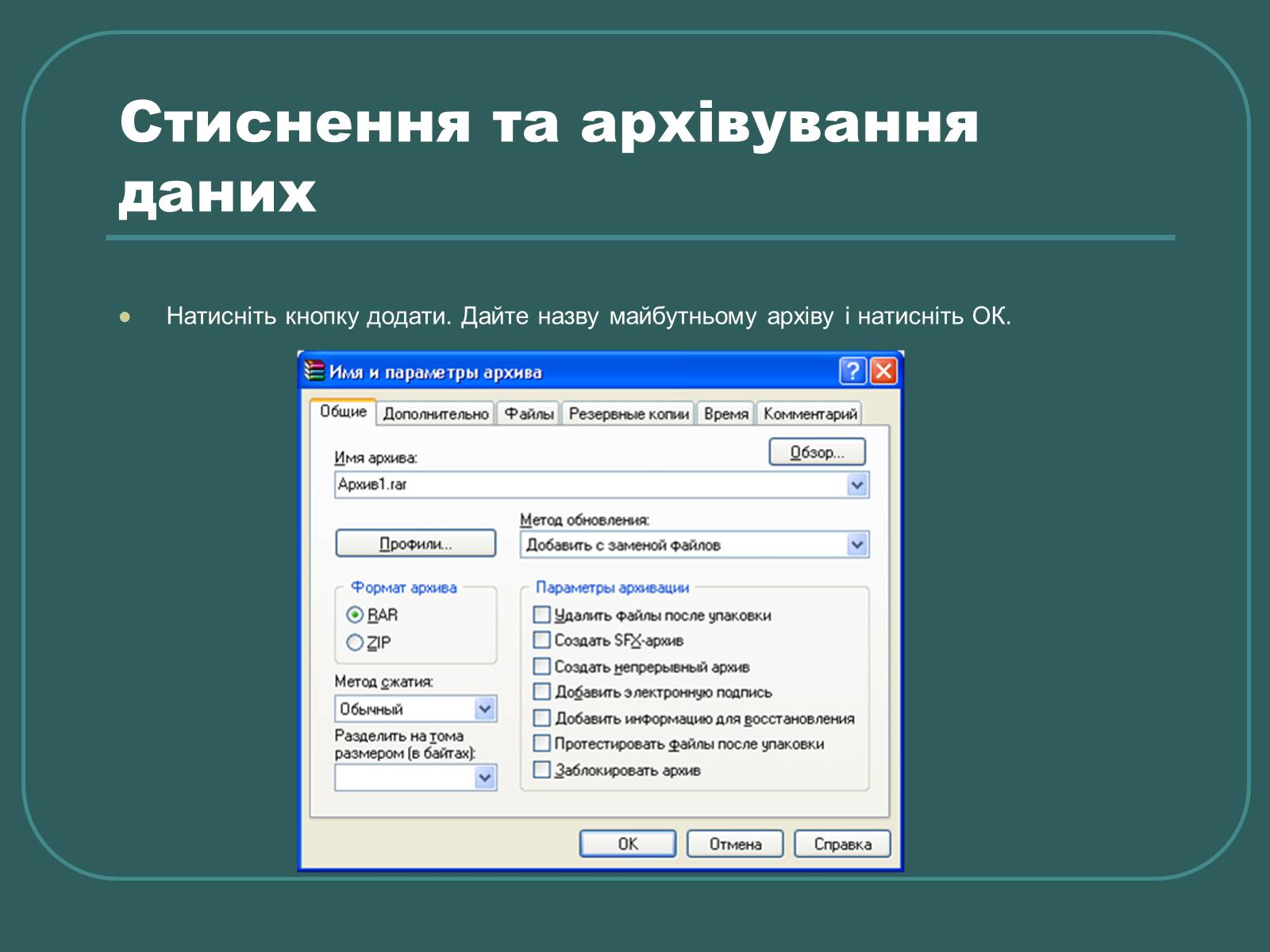Open the Метод сжатия dropdown showing Обычный
The height and width of the screenshot is (952, 1270).
(x=416, y=708)
